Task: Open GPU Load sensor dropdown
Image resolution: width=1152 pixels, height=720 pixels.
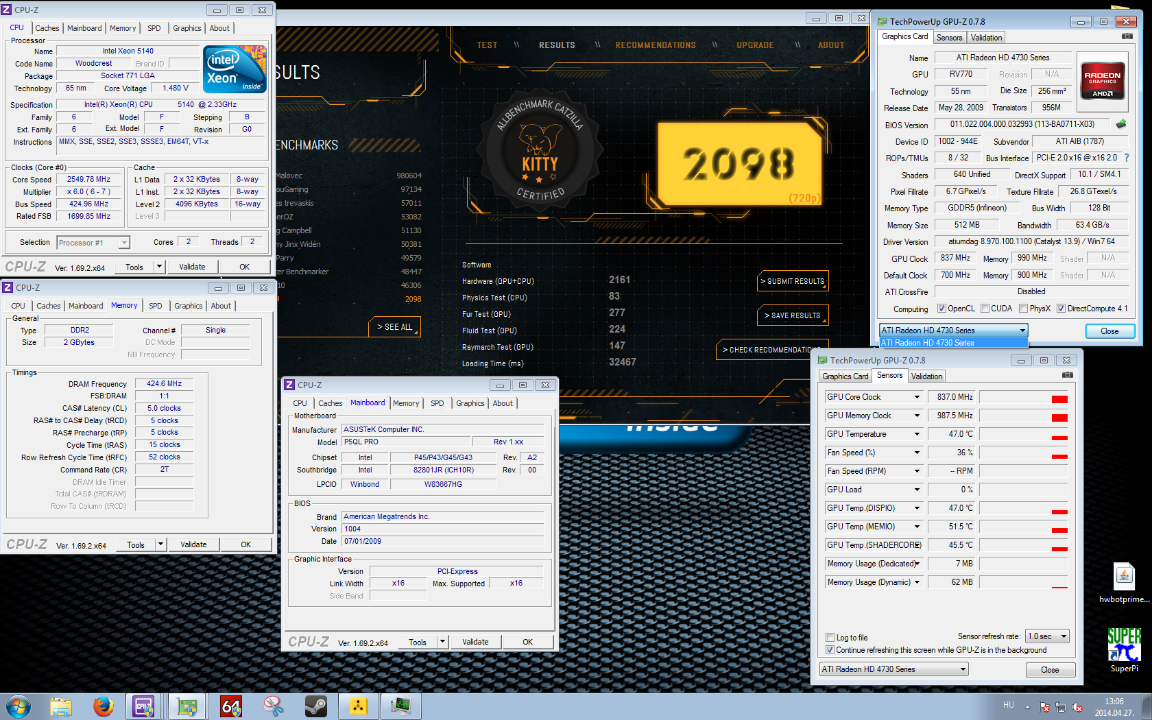Action: pos(917,489)
